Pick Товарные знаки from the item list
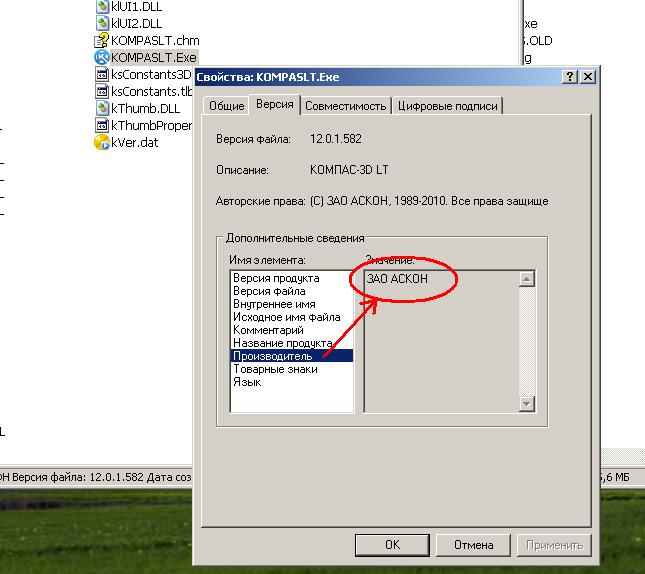Image resolution: width=645 pixels, height=574 pixels. [275, 369]
